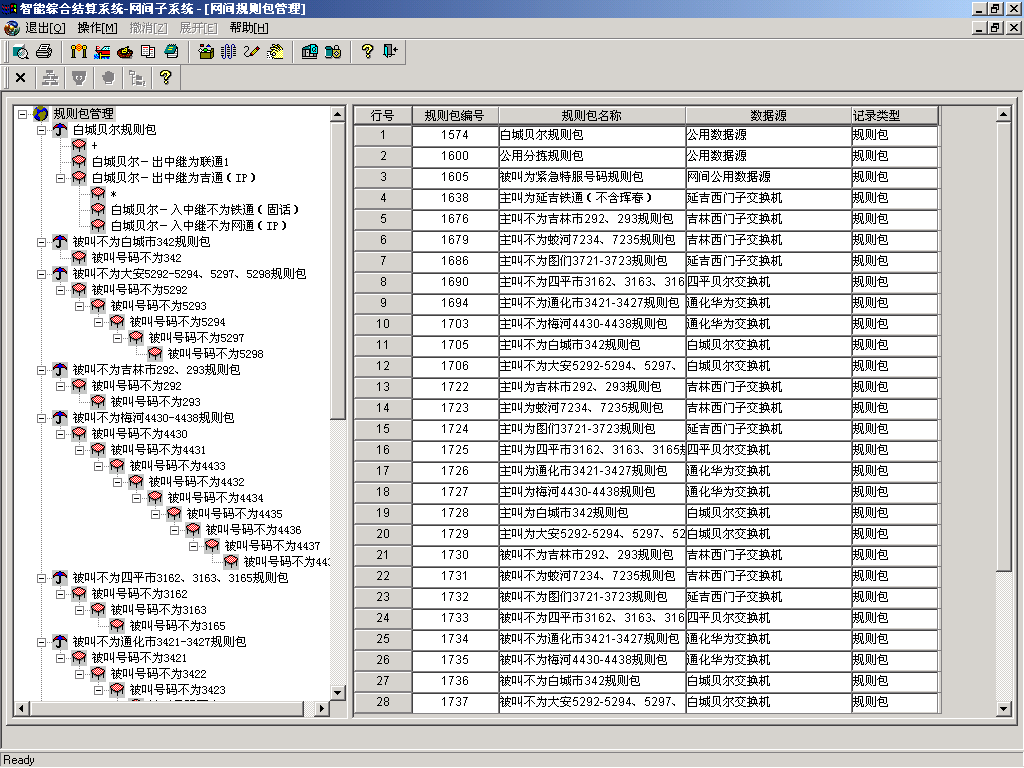Click the black X icon in second toolbar
This screenshot has width=1024, height=768.
(x=20, y=77)
